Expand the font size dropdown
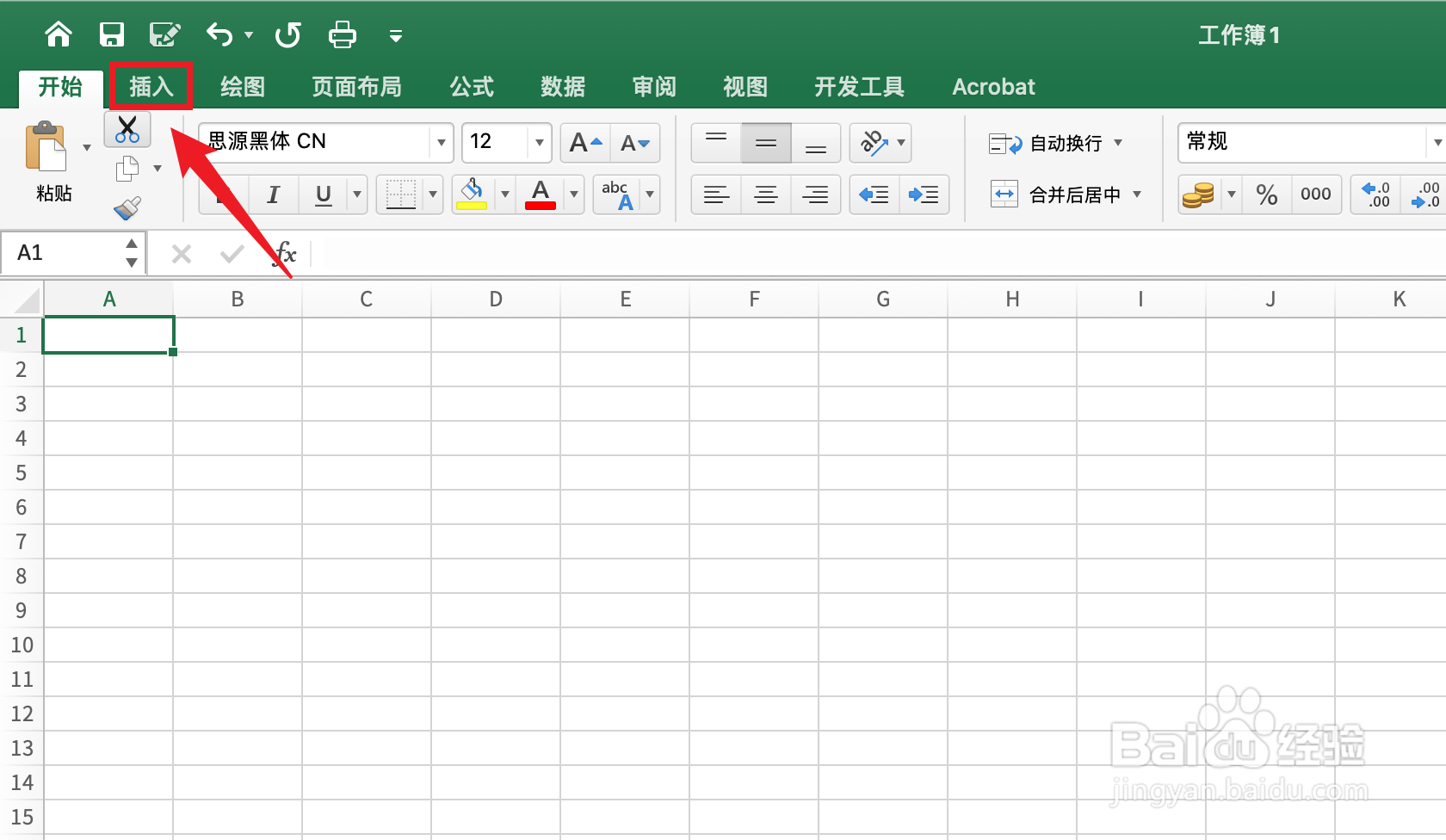1446x840 pixels. coord(540,143)
